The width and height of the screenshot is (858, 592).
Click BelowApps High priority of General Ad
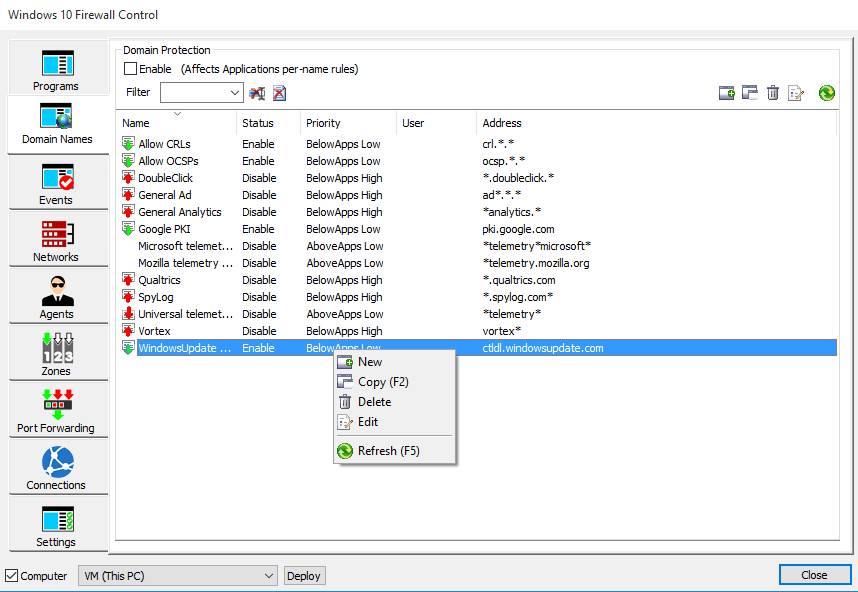tap(344, 195)
